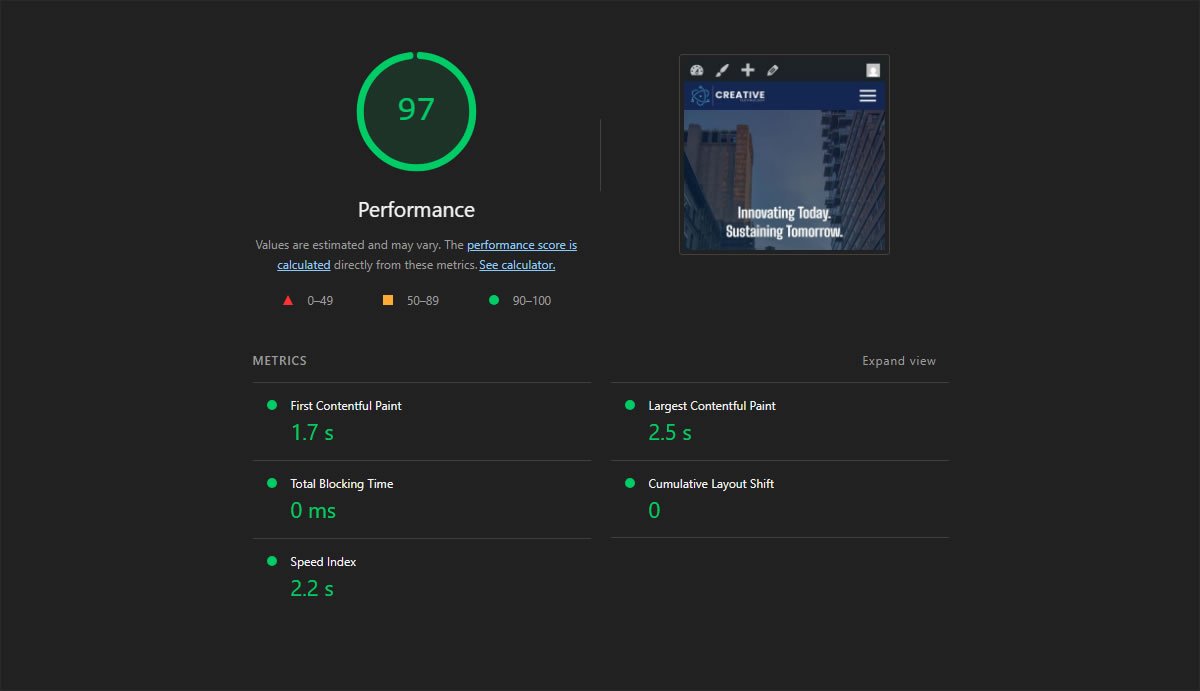Screen dimensions: 1200x691
Task: Click the green dot beside Cumulative Layout Shift
Action: pyautogui.click(x=630, y=483)
